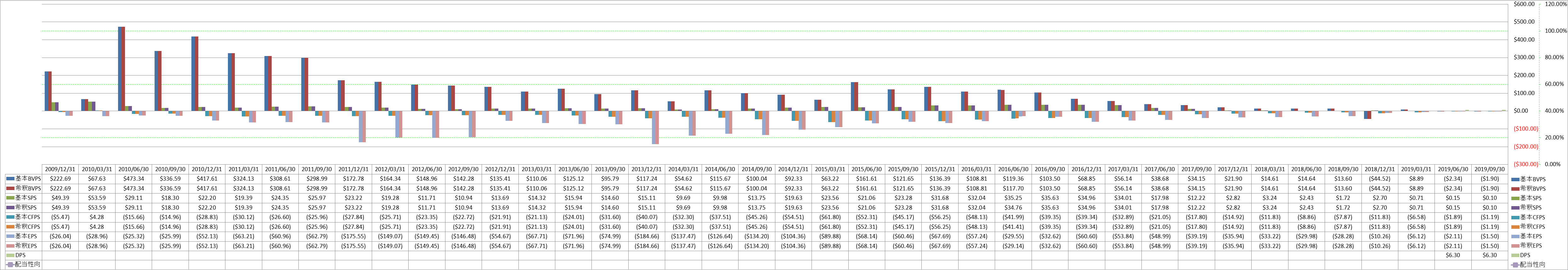Click the 基本SPS value $0.10 for 2019/09/30

point(1490,198)
